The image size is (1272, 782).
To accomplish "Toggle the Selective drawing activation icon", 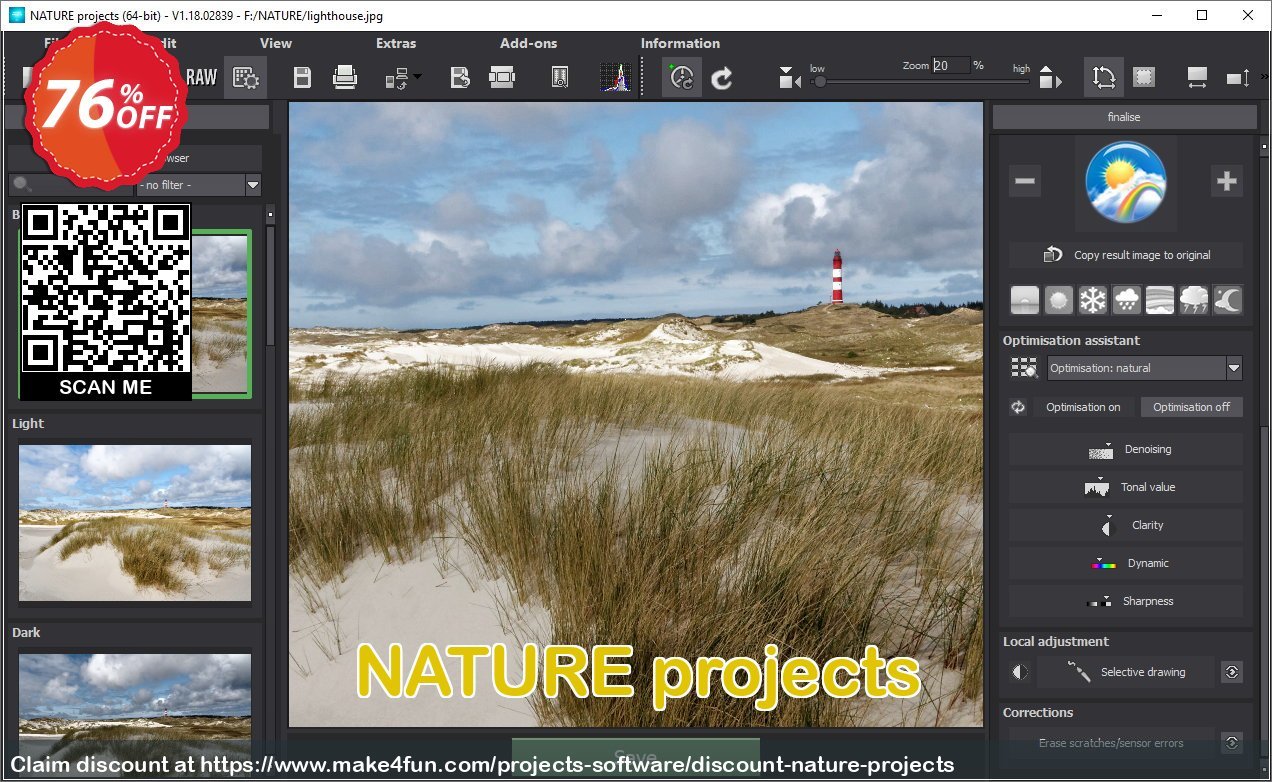I will click(1232, 672).
